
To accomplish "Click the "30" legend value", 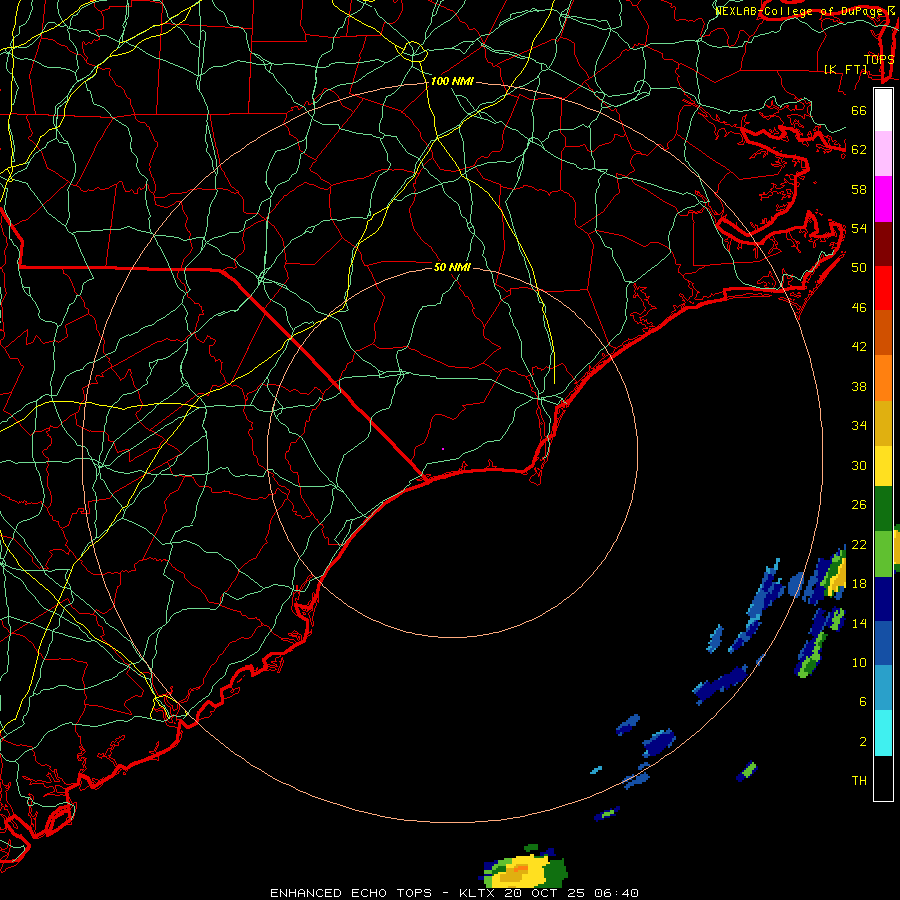I will pos(859,465).
